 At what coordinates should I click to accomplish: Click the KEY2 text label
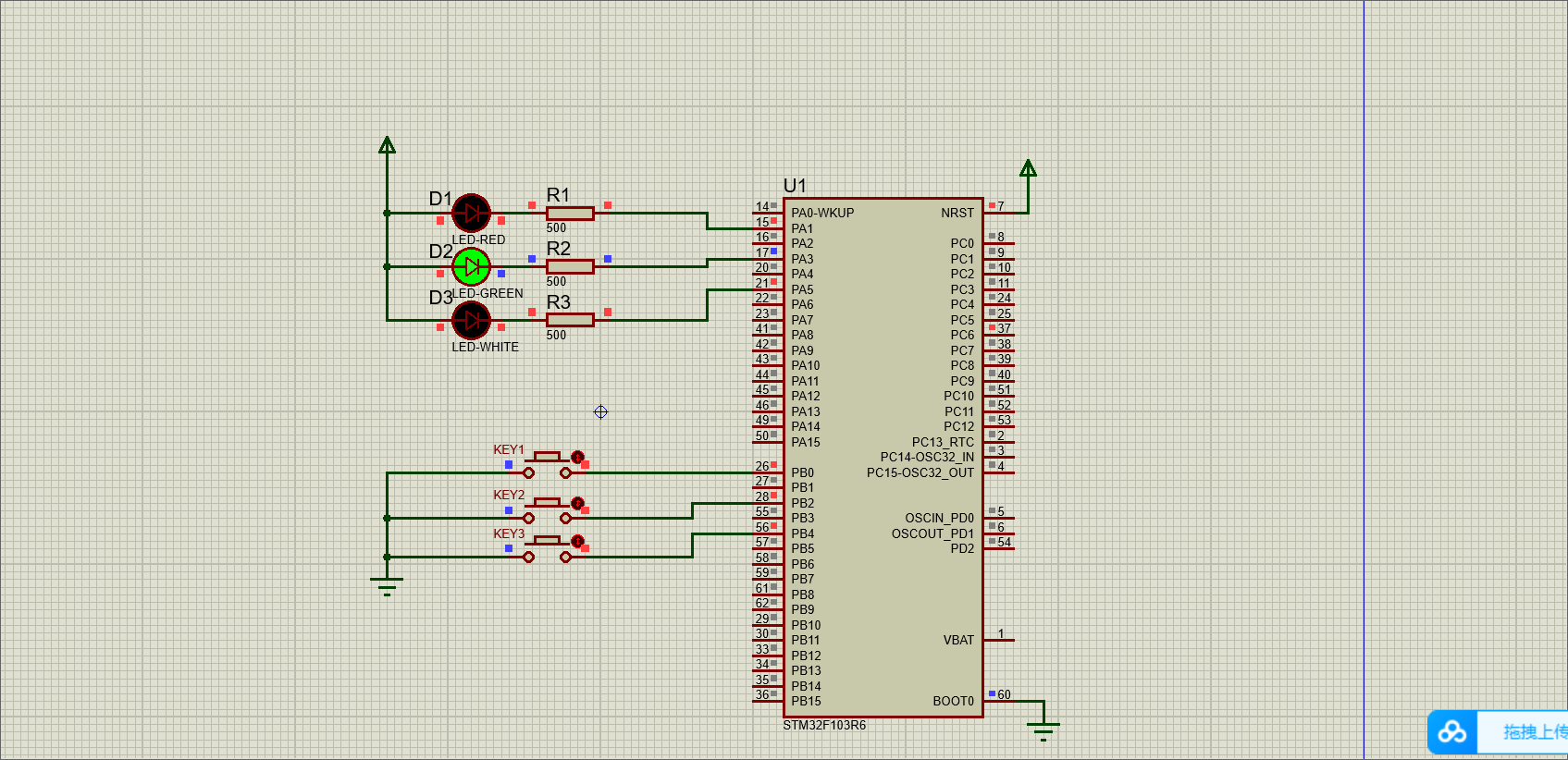tap(509, 496)
